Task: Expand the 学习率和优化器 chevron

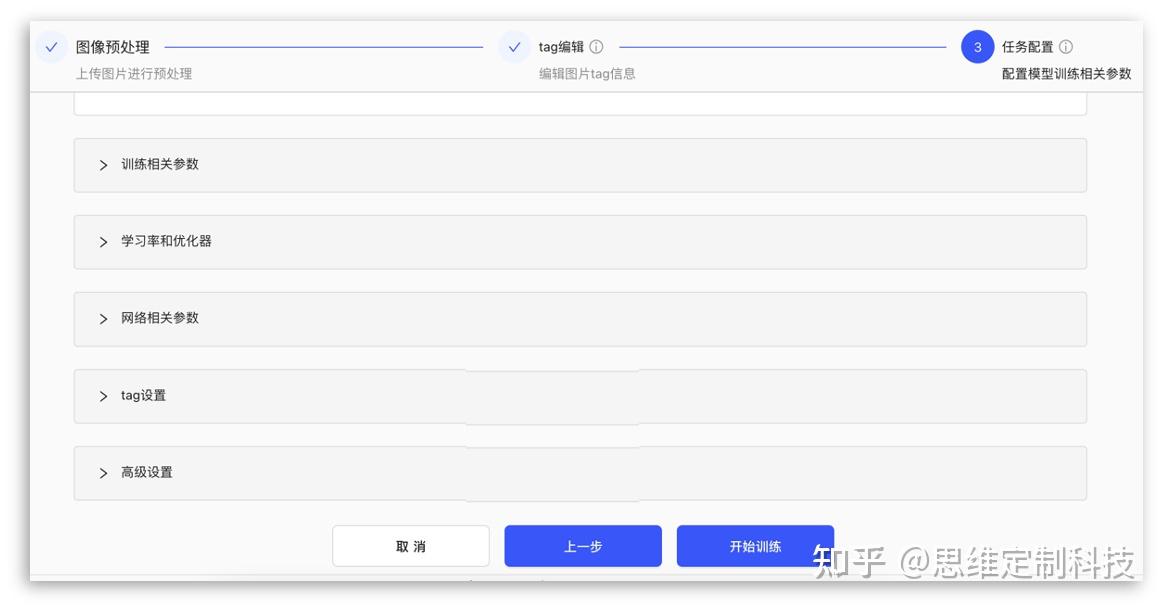Action: pyautogui.click(x=103, y=242)
